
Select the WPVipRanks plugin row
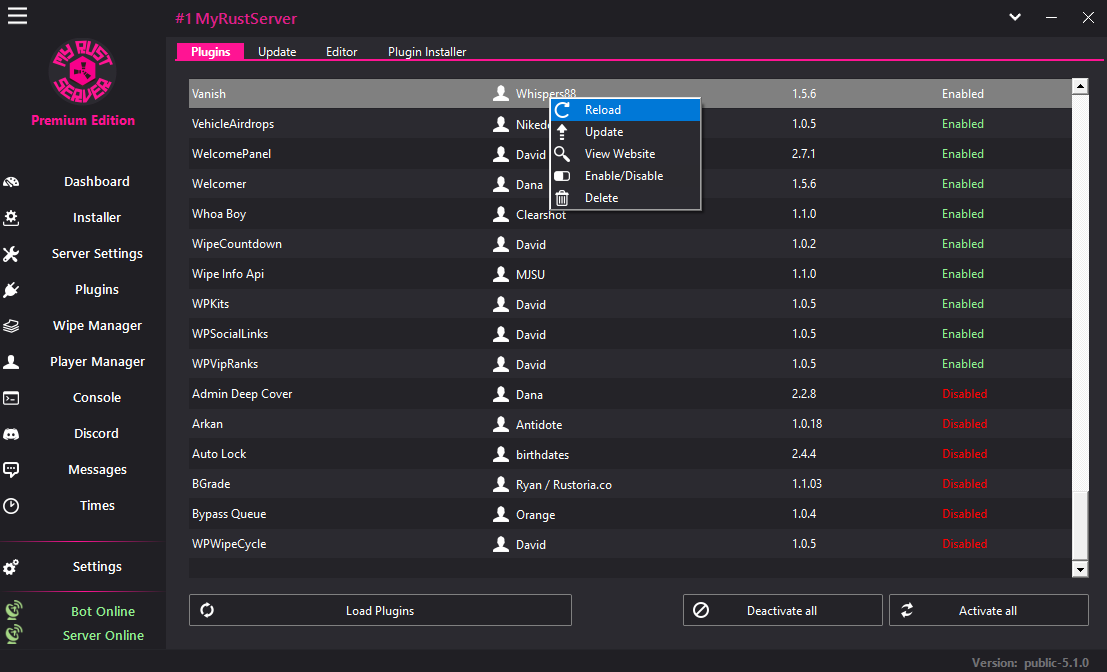[630, 364]
